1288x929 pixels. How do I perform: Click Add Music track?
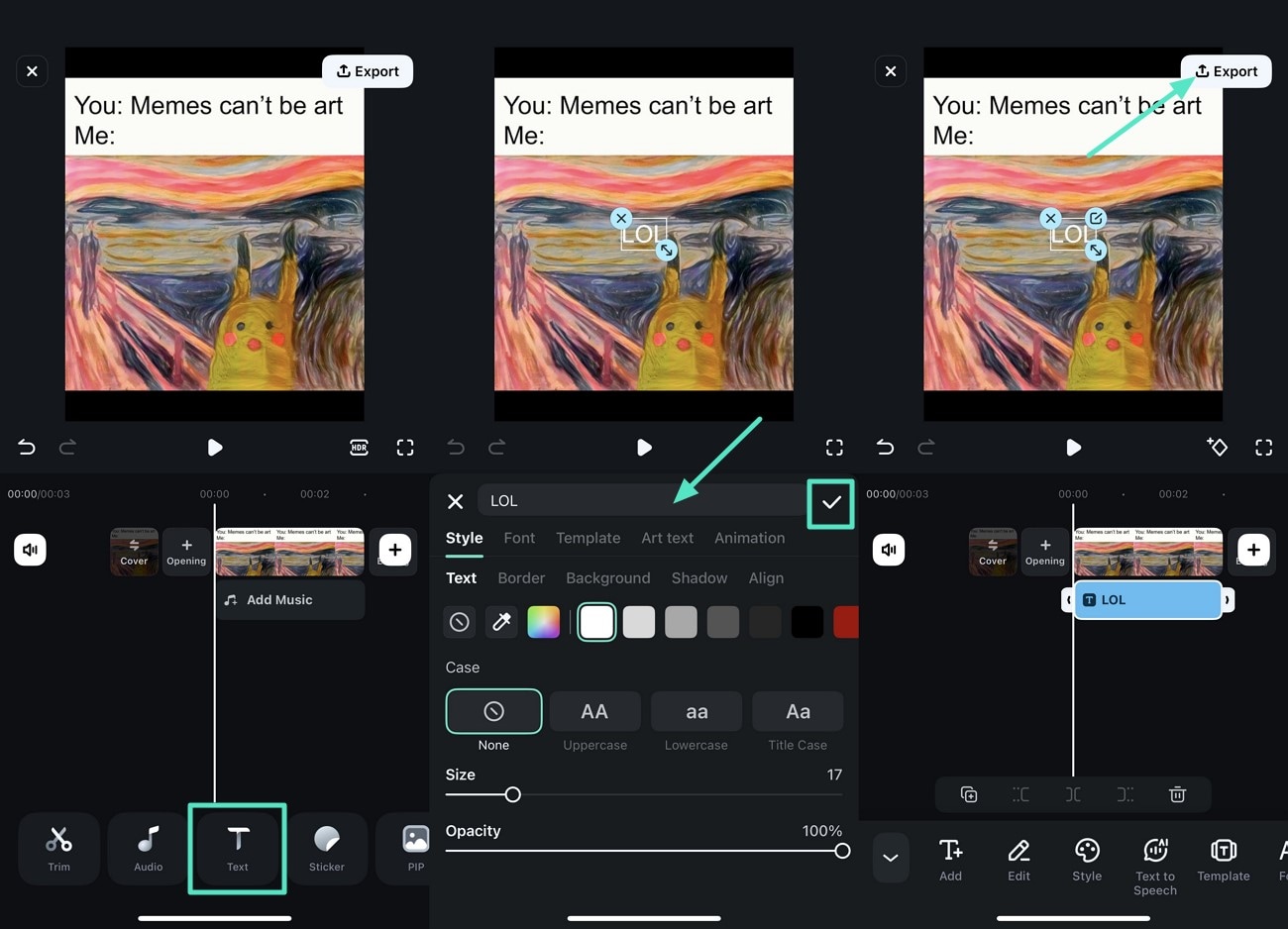click(290, 600)
